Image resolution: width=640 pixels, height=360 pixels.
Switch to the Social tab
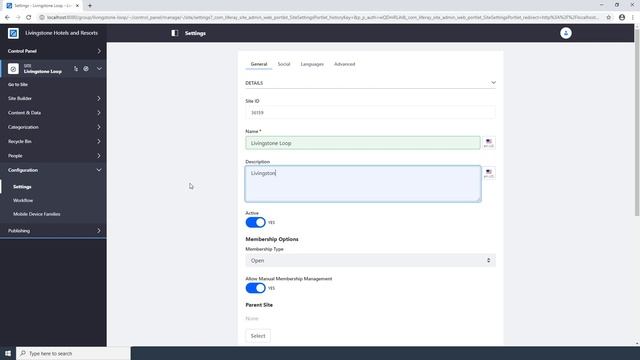(x=284, y=64)
